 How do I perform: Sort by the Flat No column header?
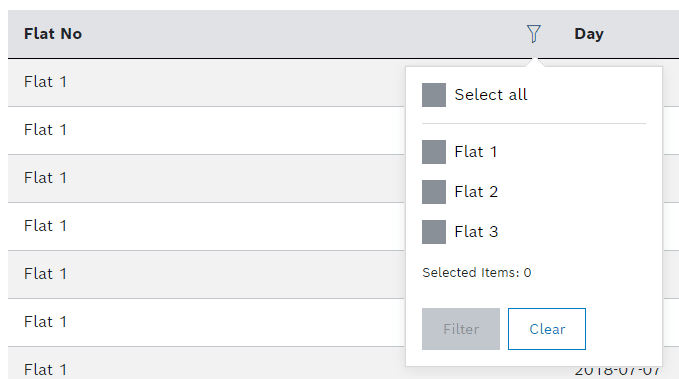coord(53,34)
